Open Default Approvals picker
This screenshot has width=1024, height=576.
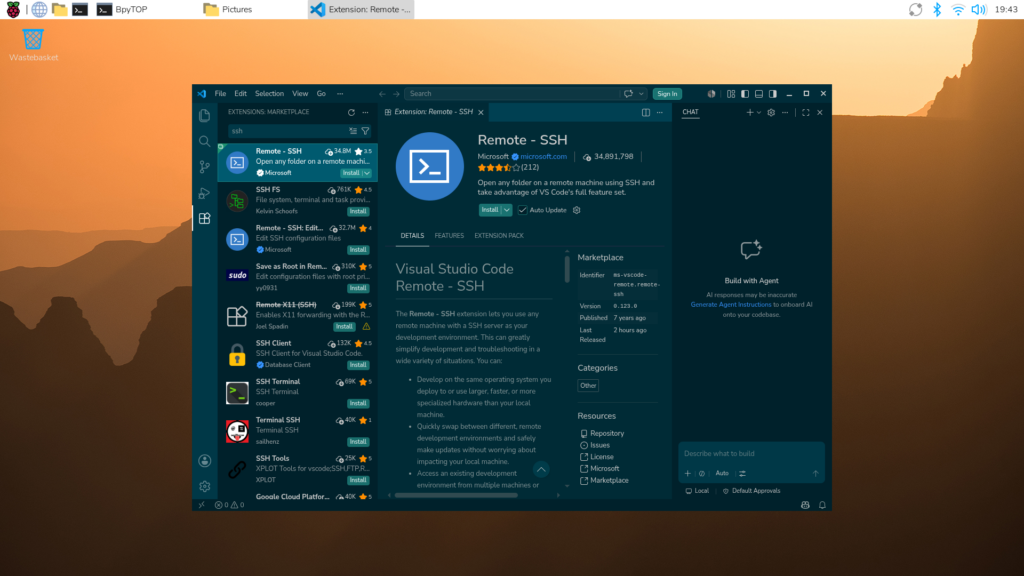click(x=751, y=491)
